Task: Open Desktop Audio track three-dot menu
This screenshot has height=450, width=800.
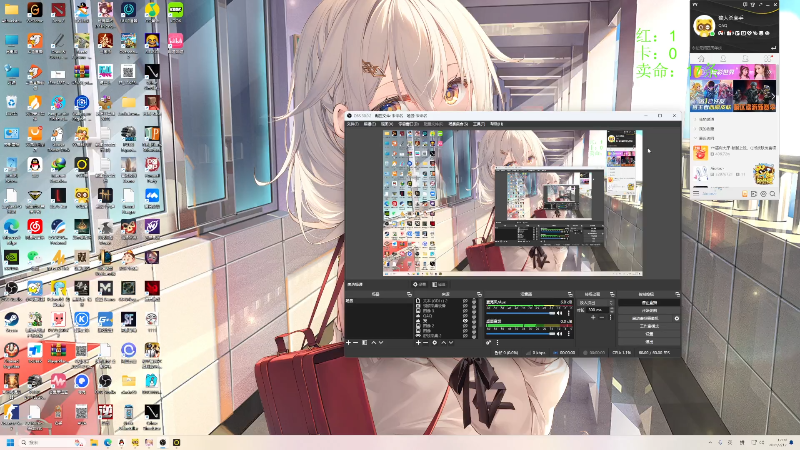Action: tap(568, 334)
